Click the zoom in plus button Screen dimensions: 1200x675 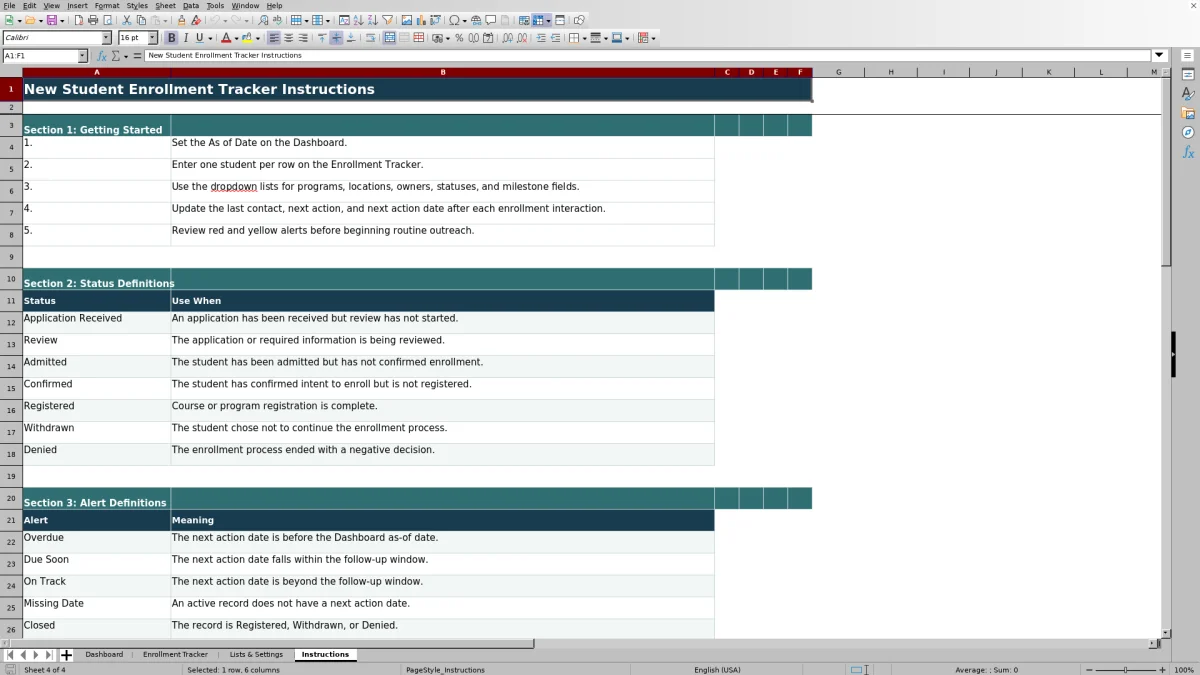1161,670
